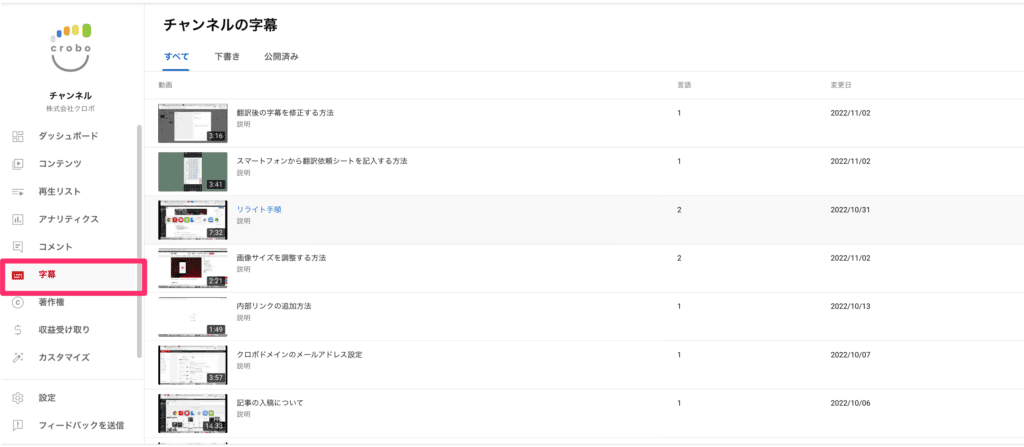
Task: Click the crobo channel logo
Action: click(71, 47)
